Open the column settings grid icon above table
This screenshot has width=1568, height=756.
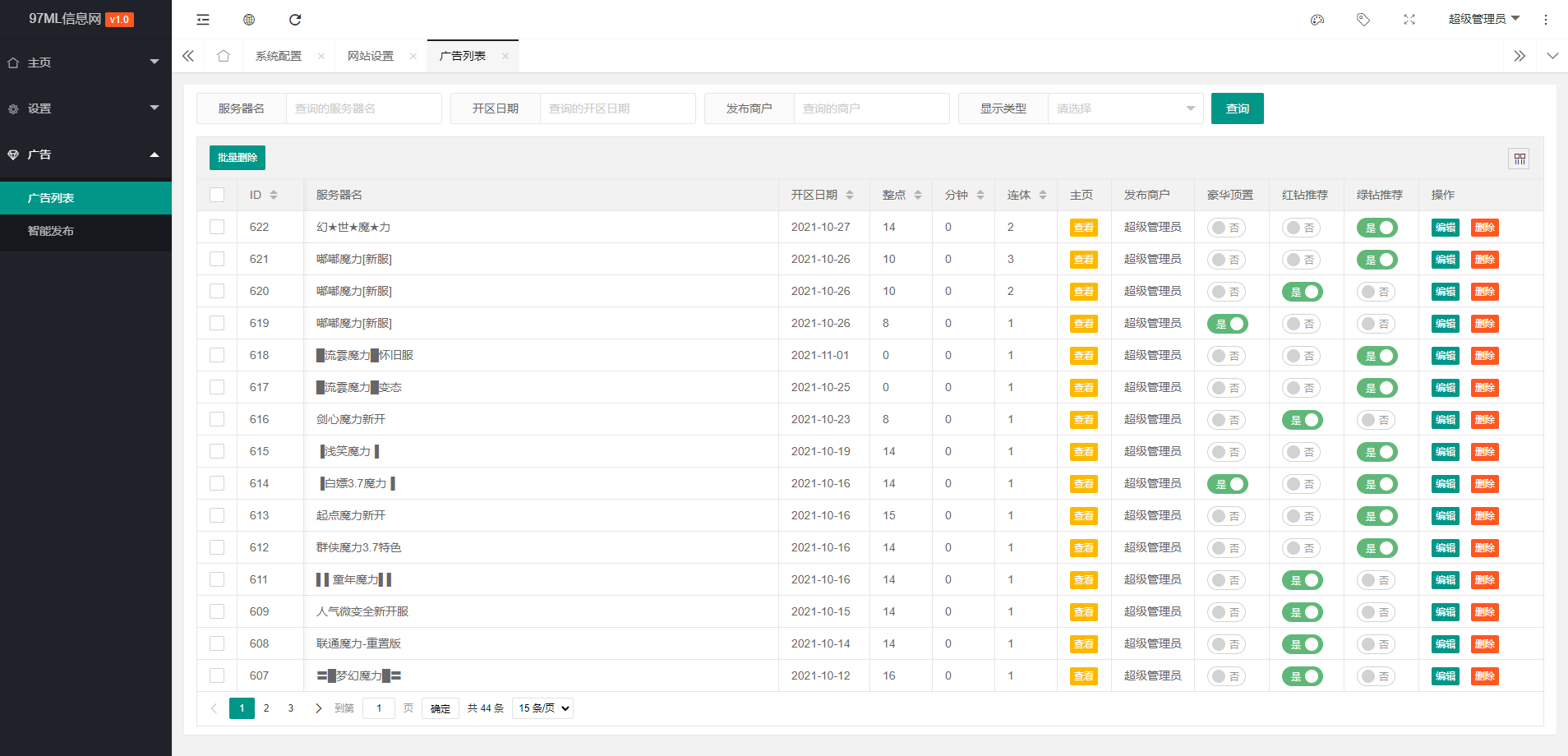(x=1519, y=158)
